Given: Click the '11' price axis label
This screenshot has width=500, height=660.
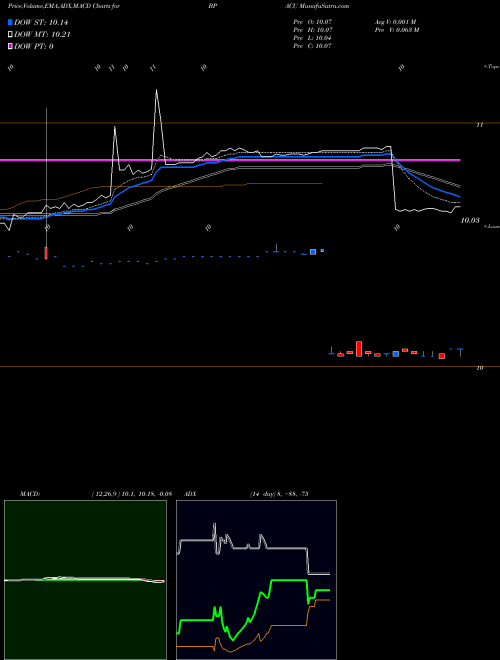Looking at the screenshot, I should tap(479, 125).
